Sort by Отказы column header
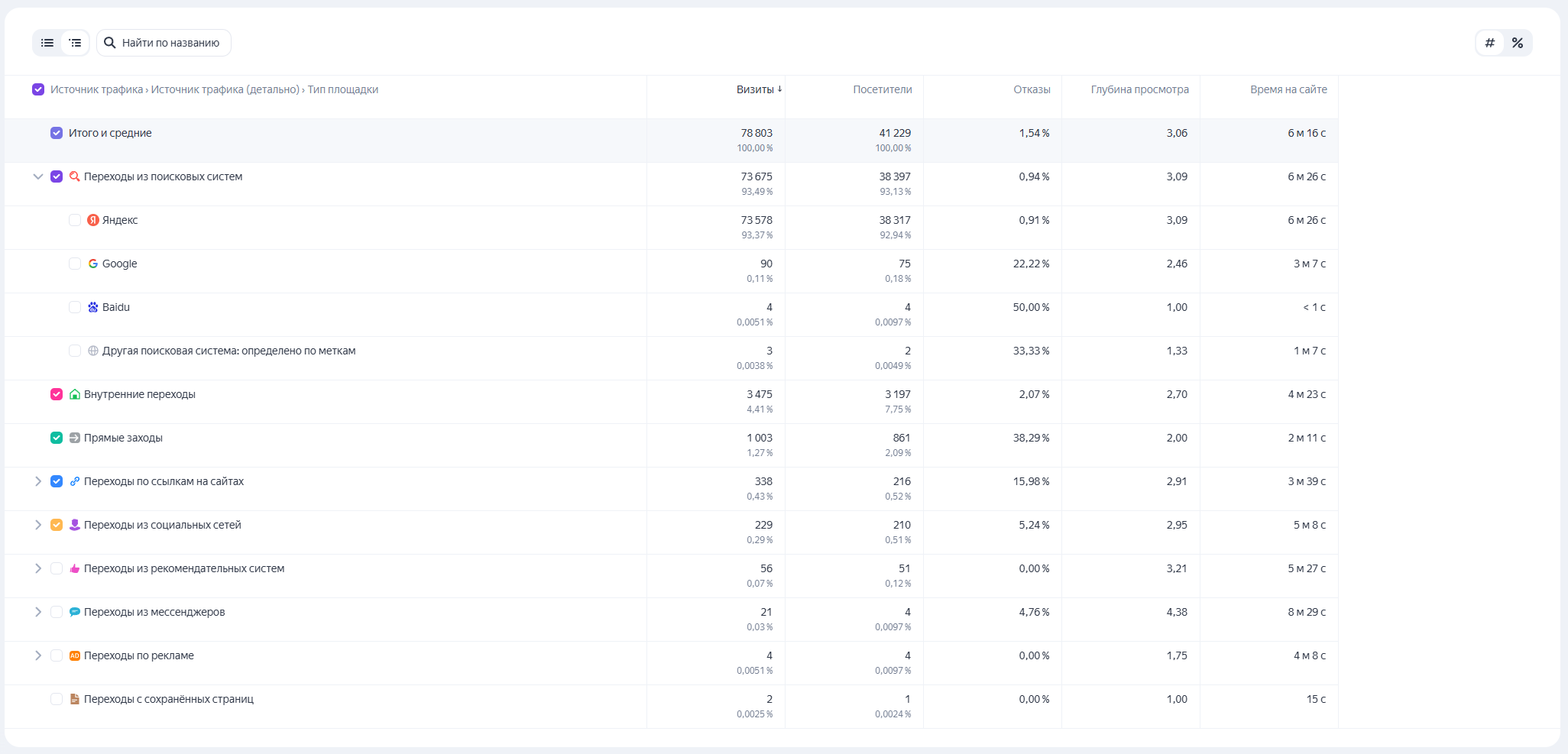 (1032, 89)
